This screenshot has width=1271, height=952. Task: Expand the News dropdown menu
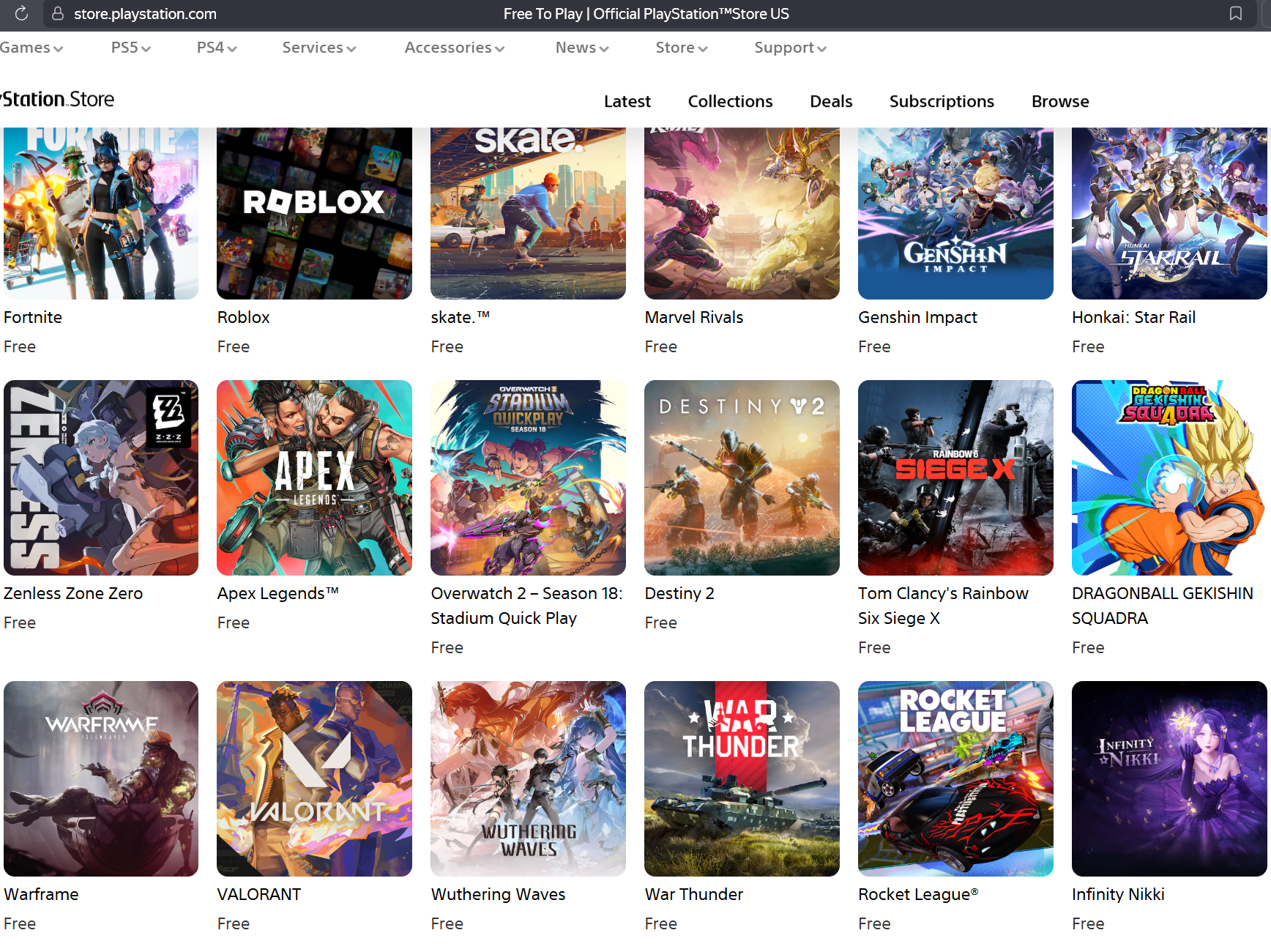click(x=582, y=48)
